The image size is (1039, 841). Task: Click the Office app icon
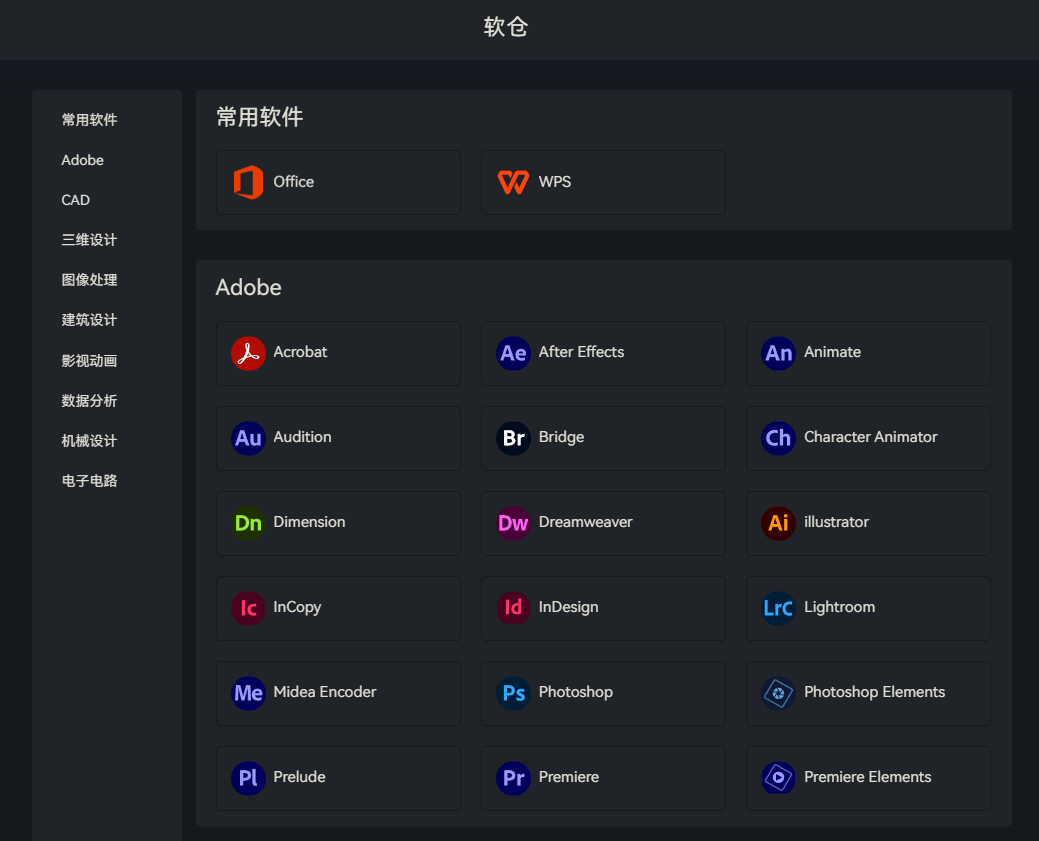point(248,182)
